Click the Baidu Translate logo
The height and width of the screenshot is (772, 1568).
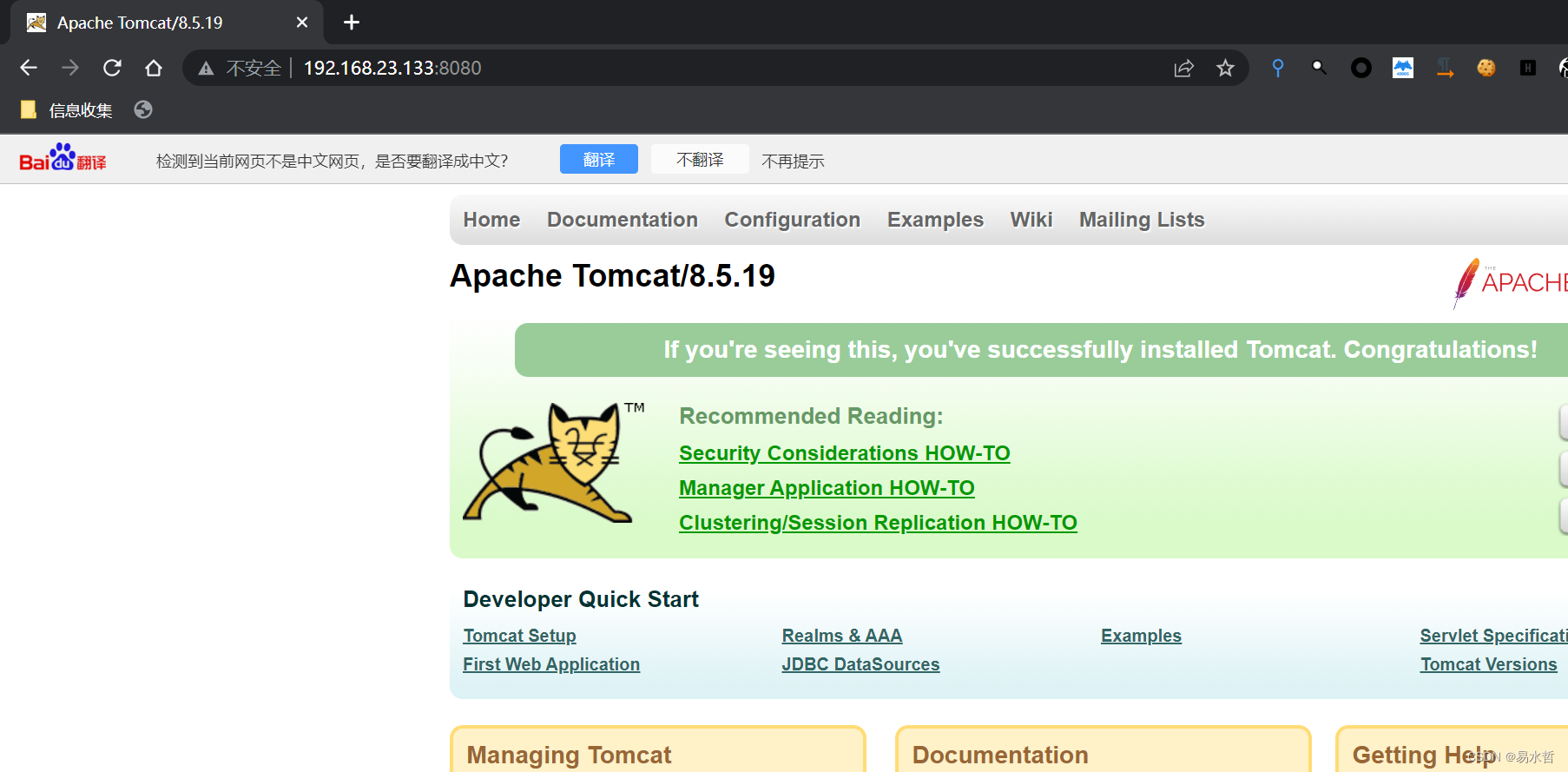point(63,159)
